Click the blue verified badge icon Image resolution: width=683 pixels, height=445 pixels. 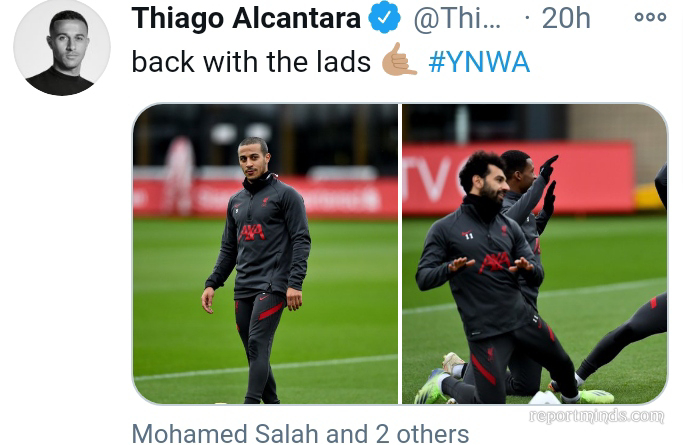coord(384,17)
